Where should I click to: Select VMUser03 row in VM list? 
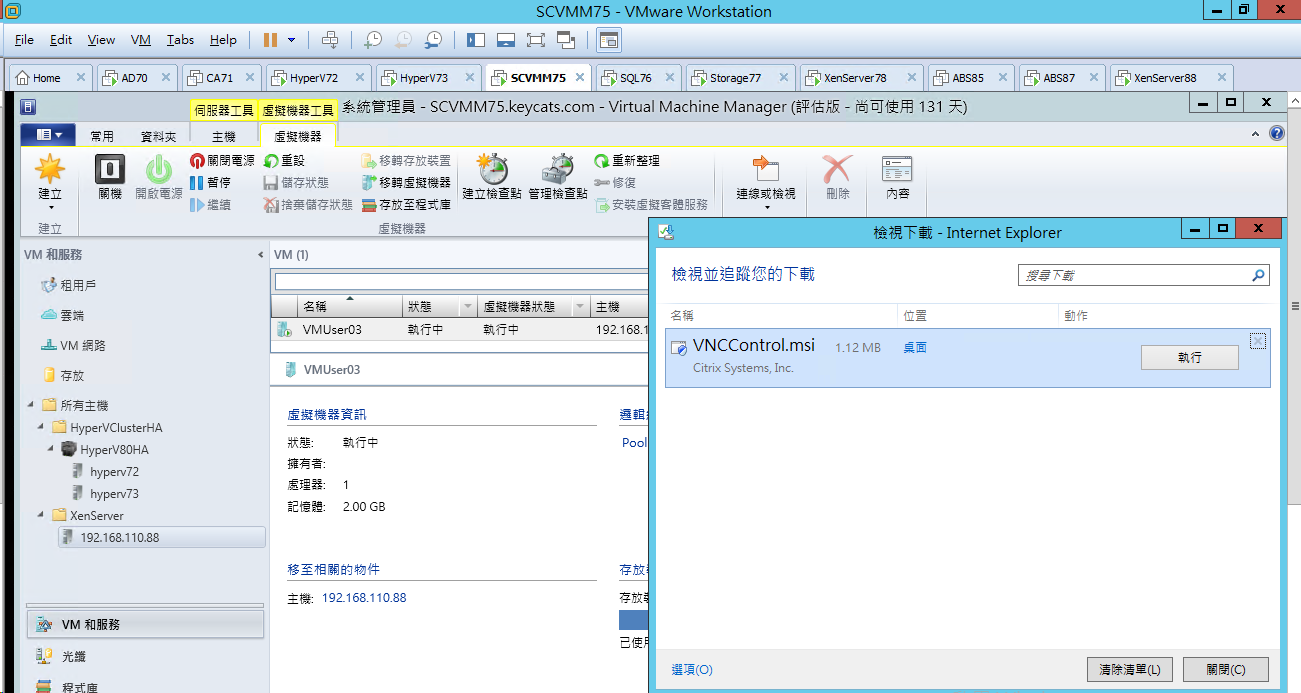coord(459,329)
